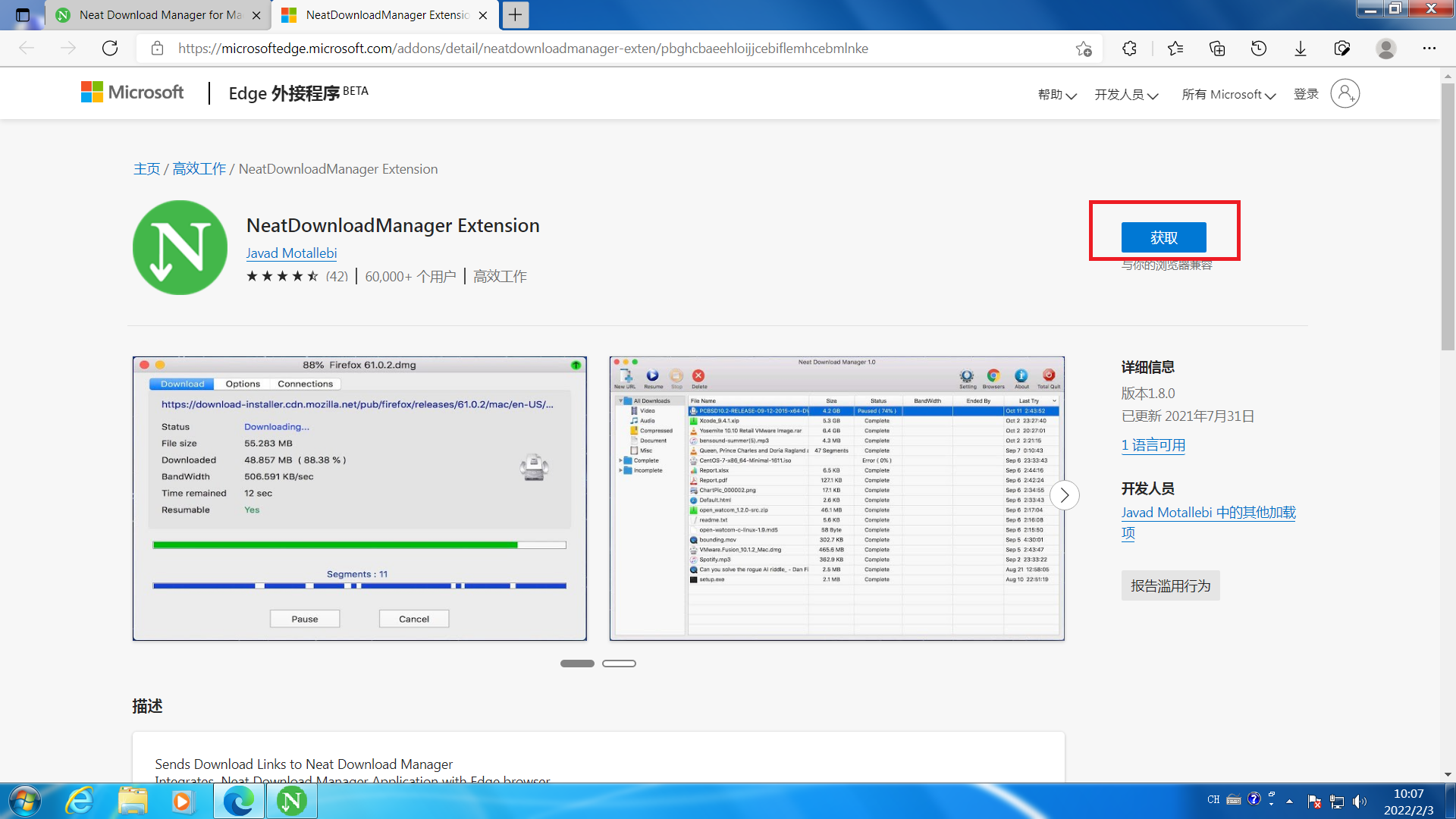Click the site lock icon in address bar
Image resolution: width=1456 pixels, height=819 pixels.
click(x=157, y=49)
